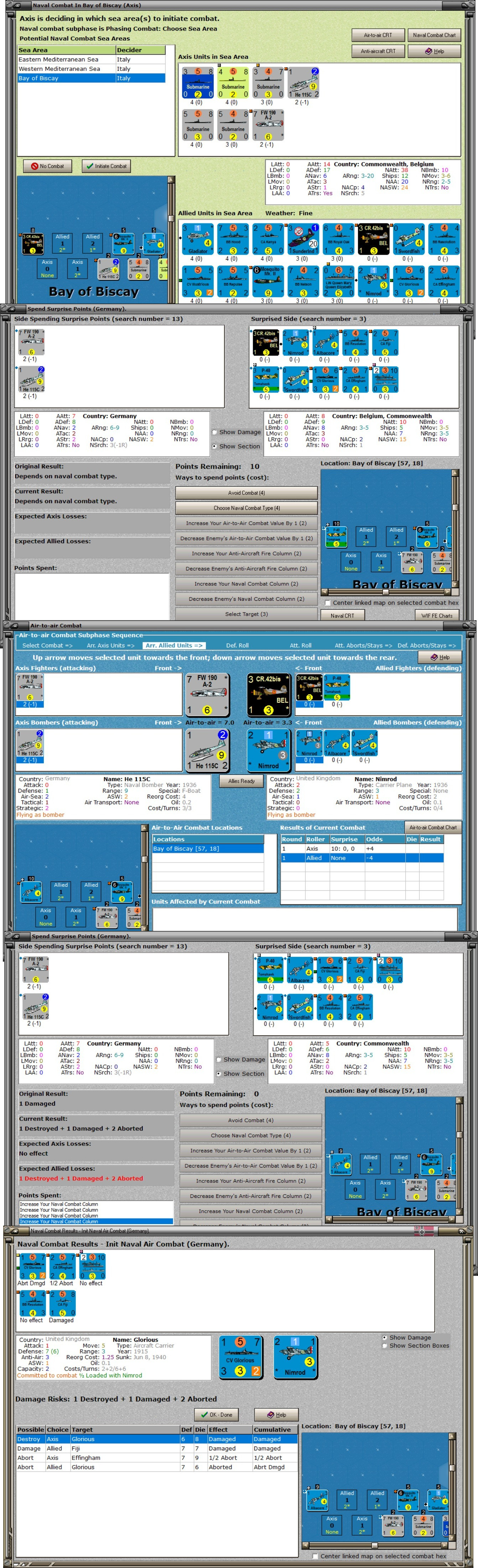478x1568 pixels.
Task: Select Albacore in Surprised Side, 10-points-remaining window
Action: click(325, 343)
